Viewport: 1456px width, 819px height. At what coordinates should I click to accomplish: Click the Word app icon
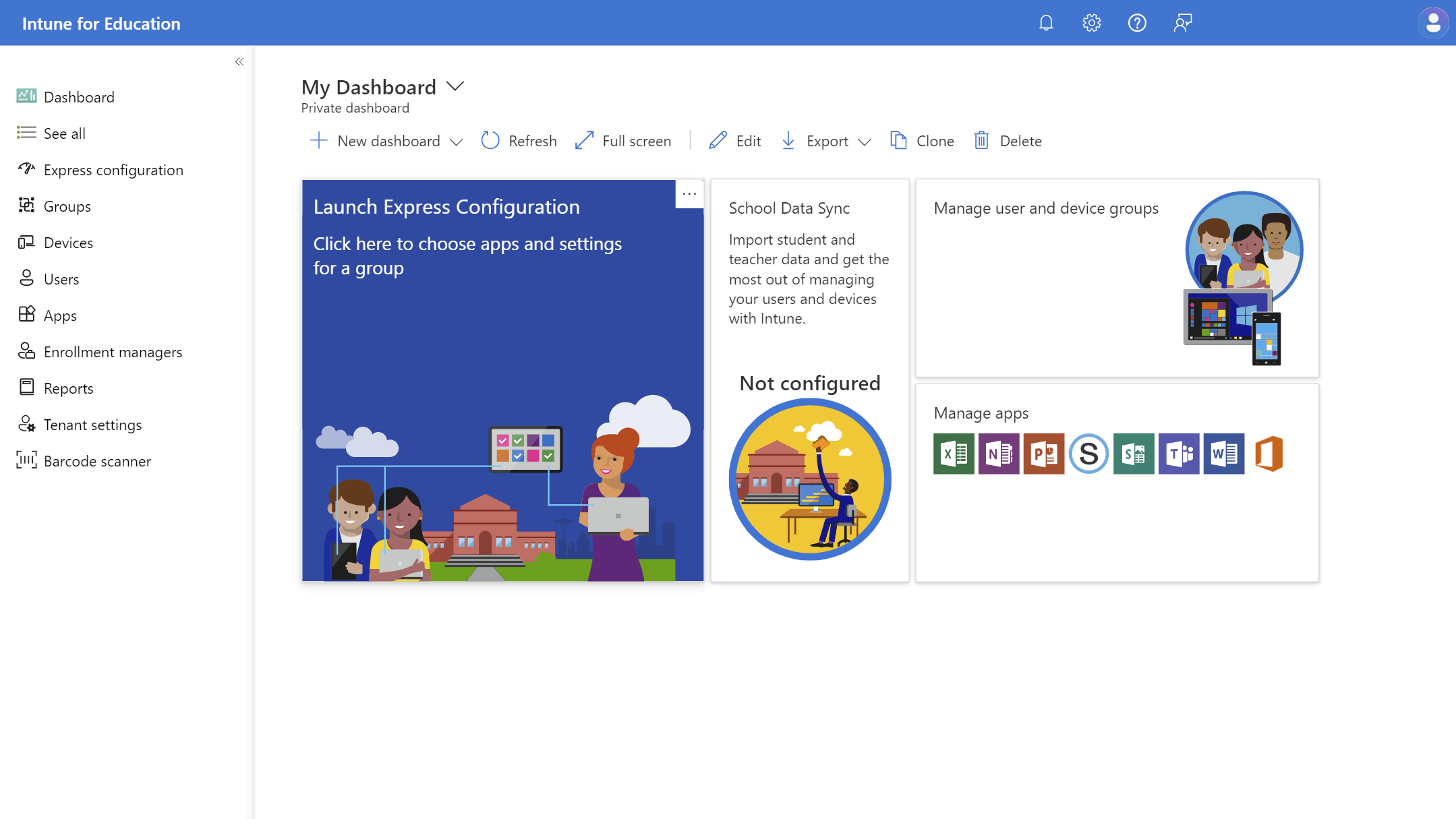[x=1223, y=454]
